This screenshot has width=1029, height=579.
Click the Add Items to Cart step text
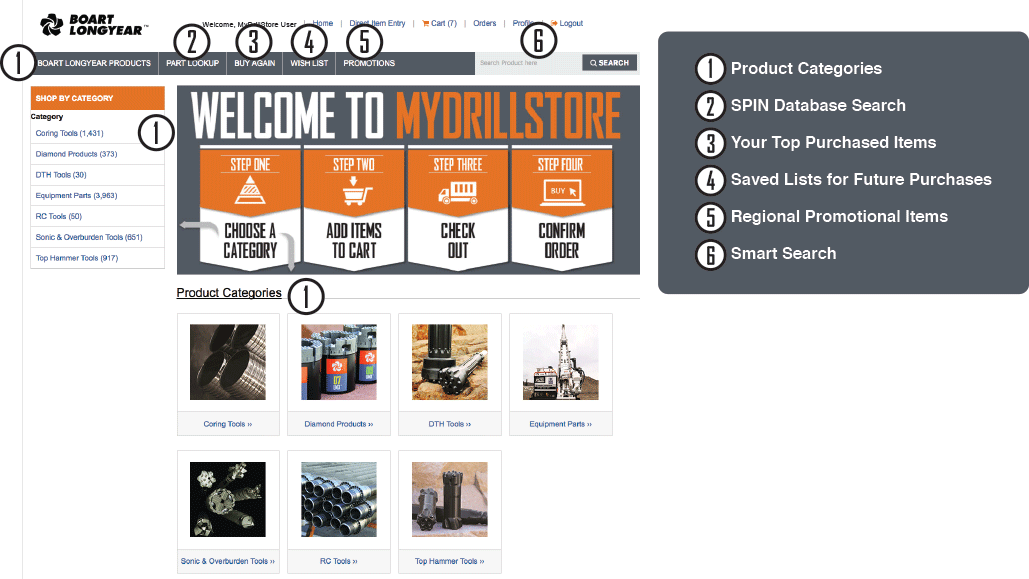coord(354,240)
